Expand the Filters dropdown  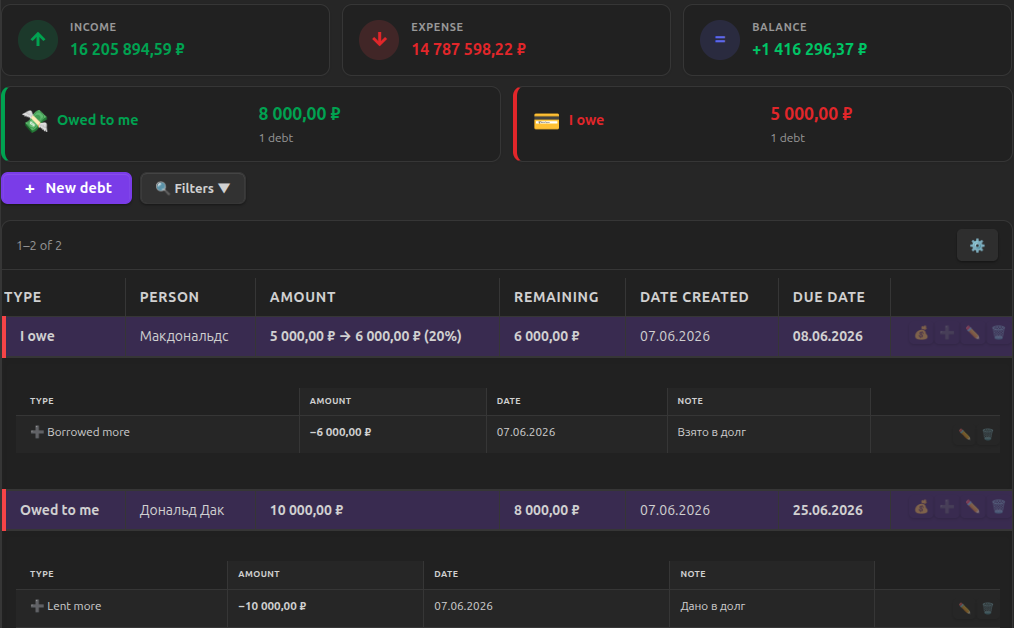point(193,188)
